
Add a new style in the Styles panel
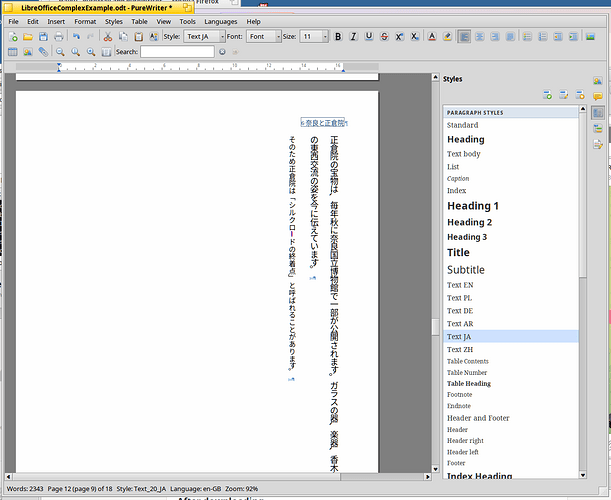(547, 95)
